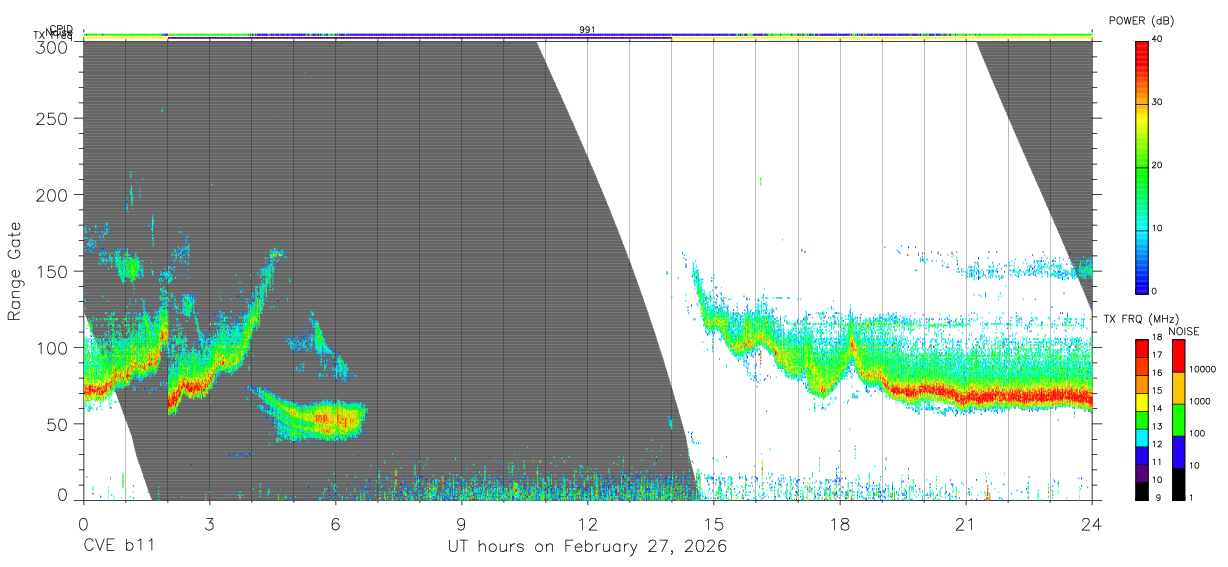Click the red segment of TX FRQ bar (17–18 MHz)
The width and height of the screenshot is (1228, 567).
click(x=1142, y=346)
